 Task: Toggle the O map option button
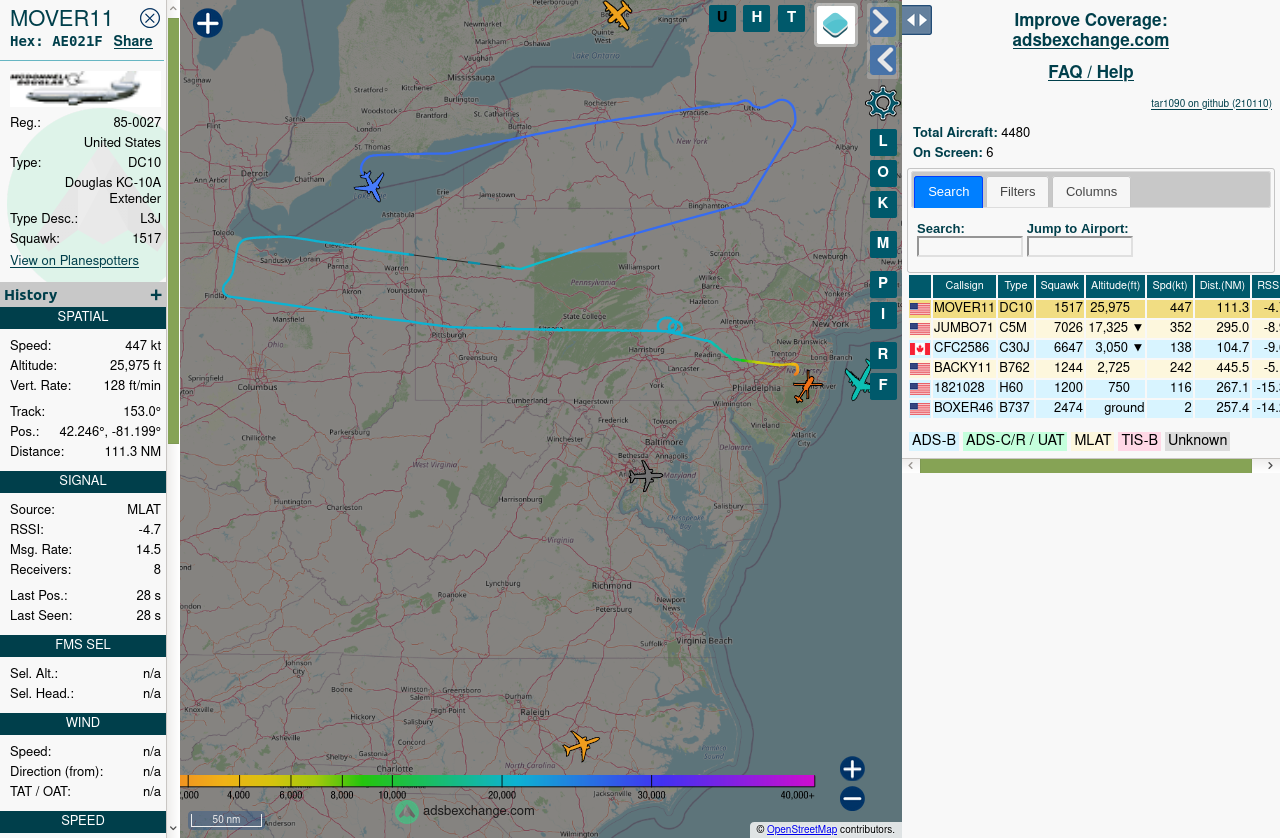[883, 173]
